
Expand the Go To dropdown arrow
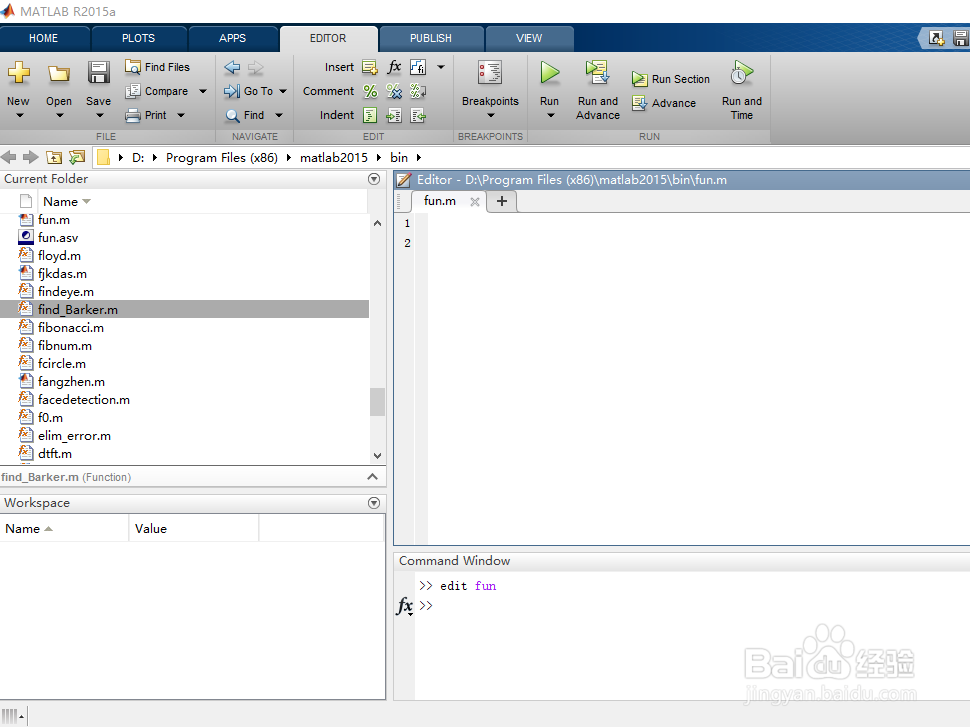283,91
